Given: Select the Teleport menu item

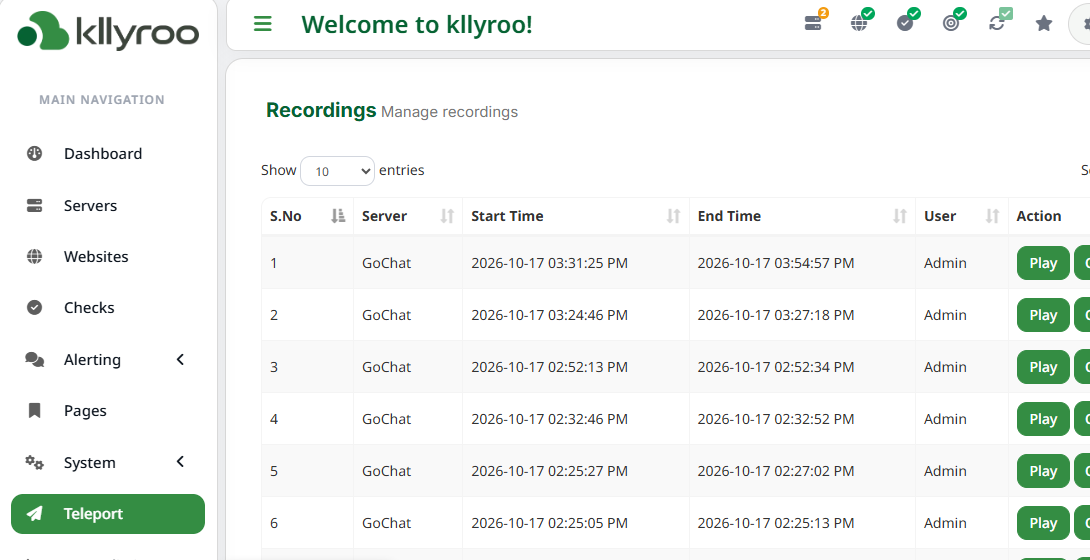Looking at the screenshot, I should coord(108,514).
